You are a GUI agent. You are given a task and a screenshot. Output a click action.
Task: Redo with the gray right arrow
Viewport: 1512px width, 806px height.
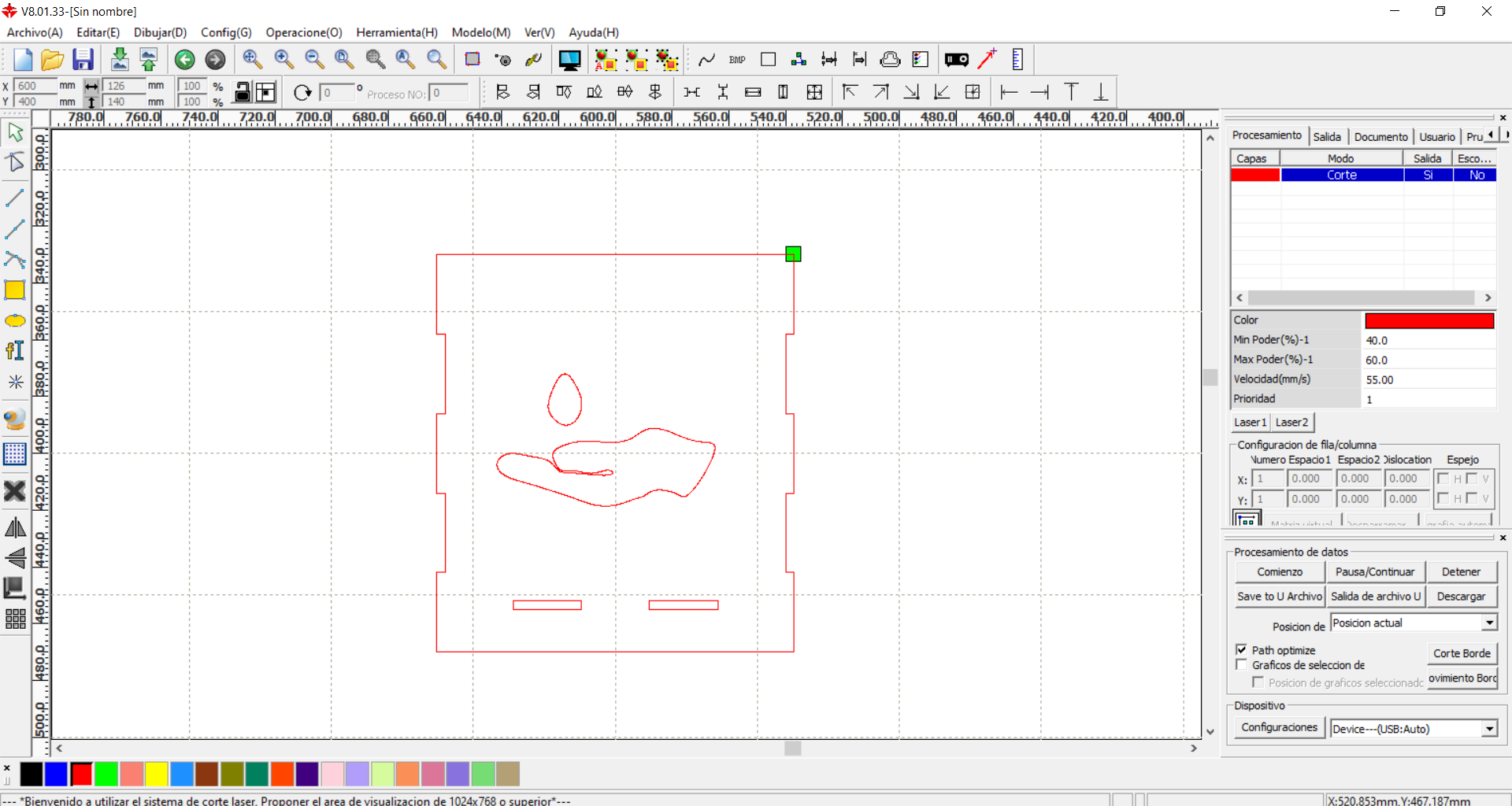point(215,60)
